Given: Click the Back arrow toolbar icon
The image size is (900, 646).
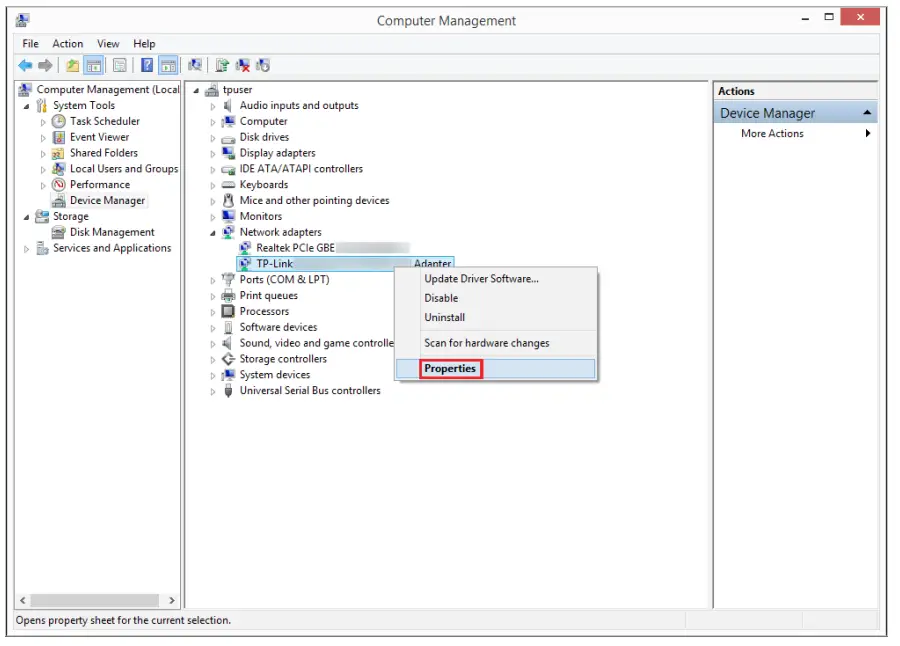Looking at the screenshot, I should 25,65.
